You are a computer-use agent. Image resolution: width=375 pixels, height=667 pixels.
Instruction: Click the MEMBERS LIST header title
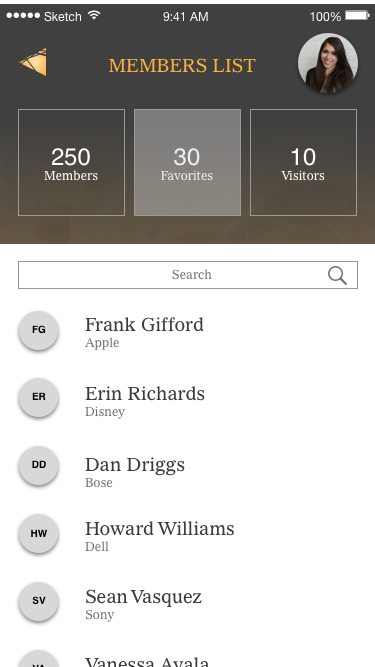click(x=182, y=66)
